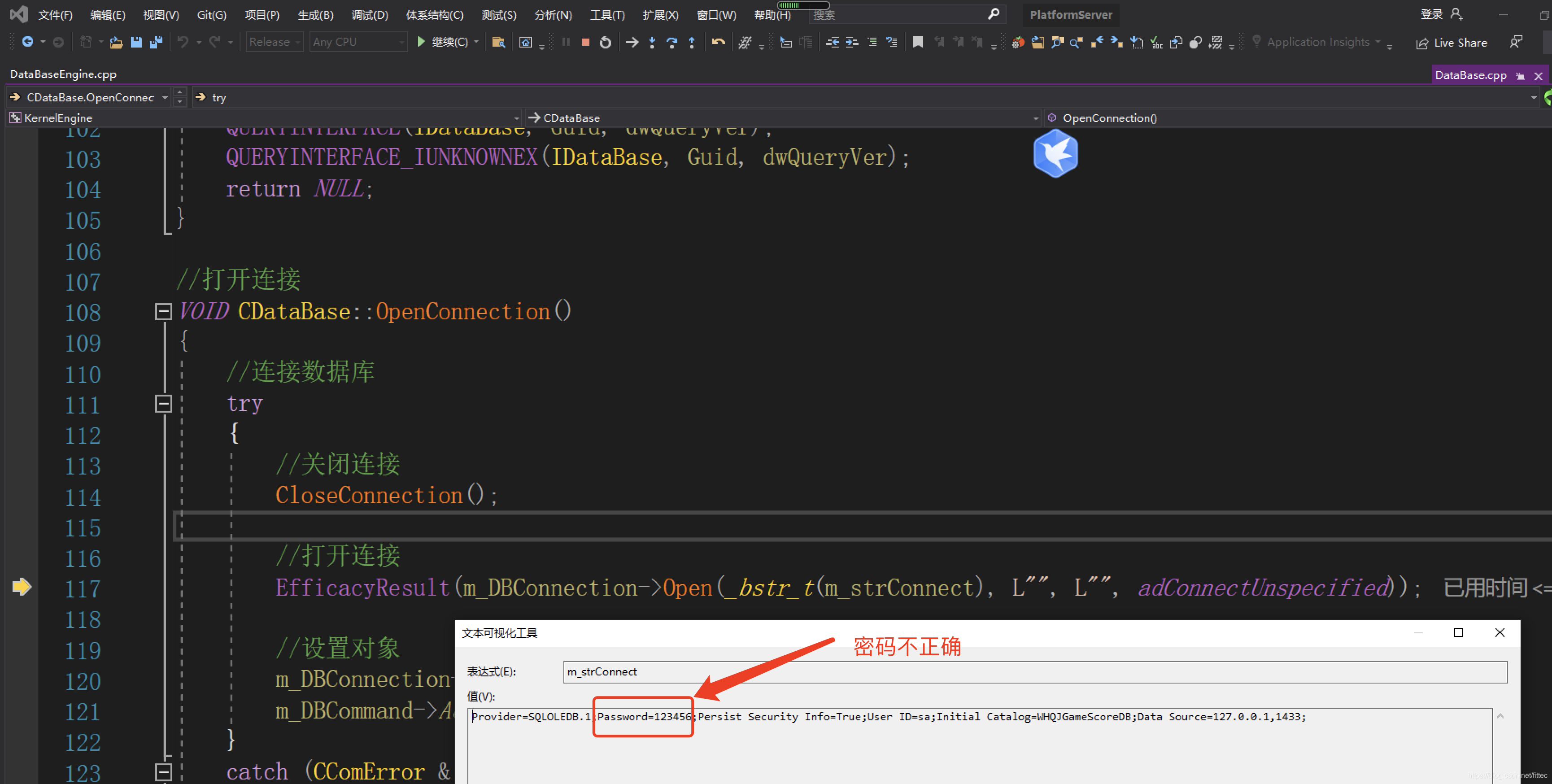Expand the KernelEngine scope dropdown

(x=516, y=118)
